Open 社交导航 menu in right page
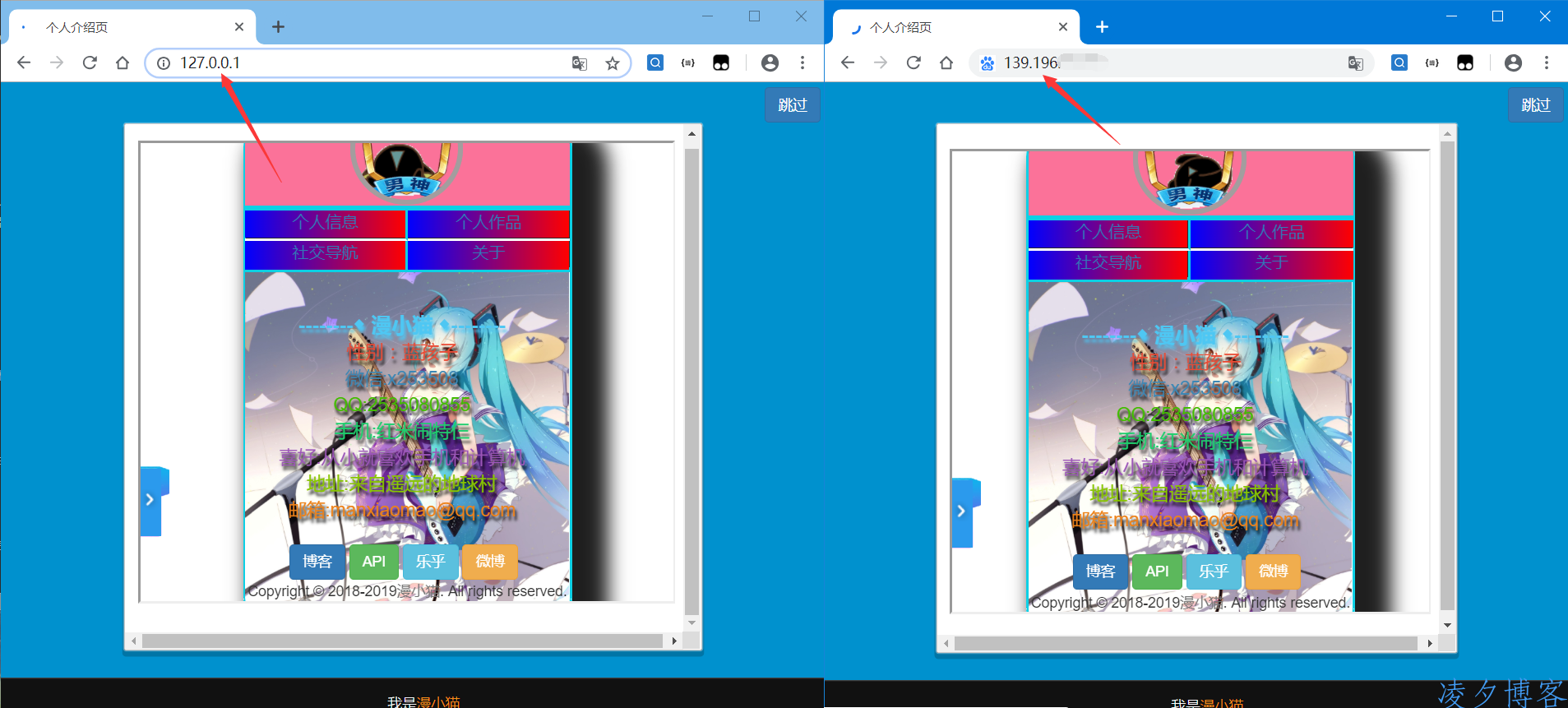Image resolution: width=1568 pixels, height=708 pixels. click(1108, 263)
